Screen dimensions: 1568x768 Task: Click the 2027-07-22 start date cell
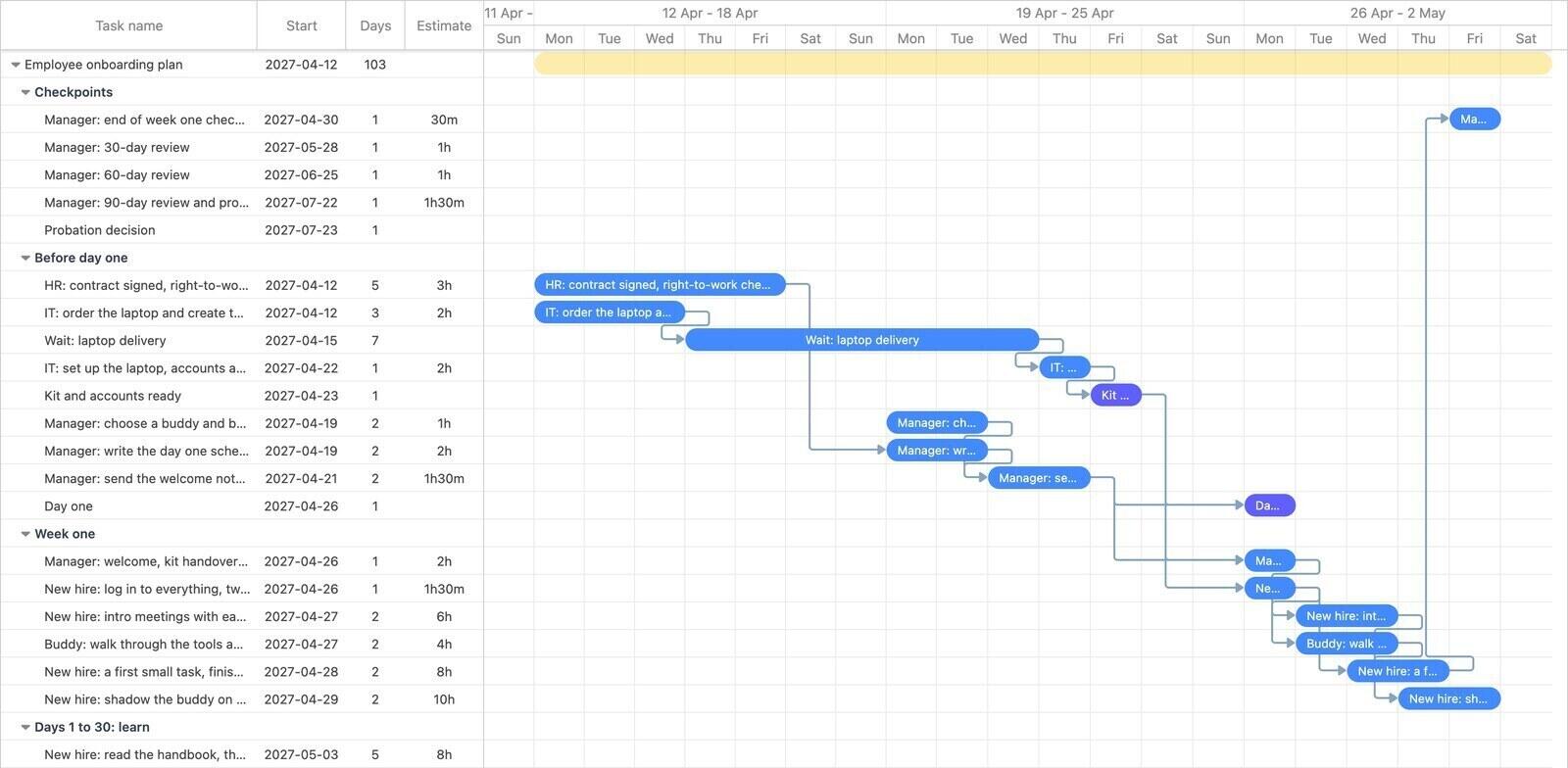pos(302,203)
